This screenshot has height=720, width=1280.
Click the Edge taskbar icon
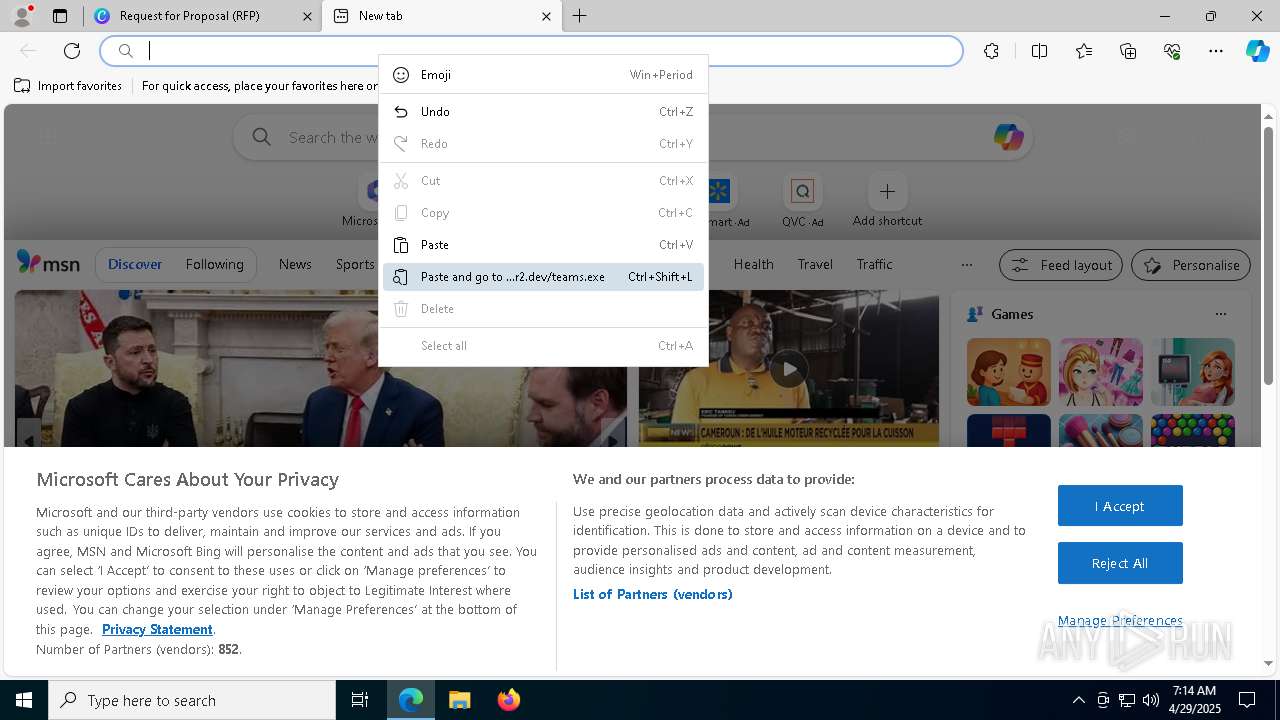[411, 700]
